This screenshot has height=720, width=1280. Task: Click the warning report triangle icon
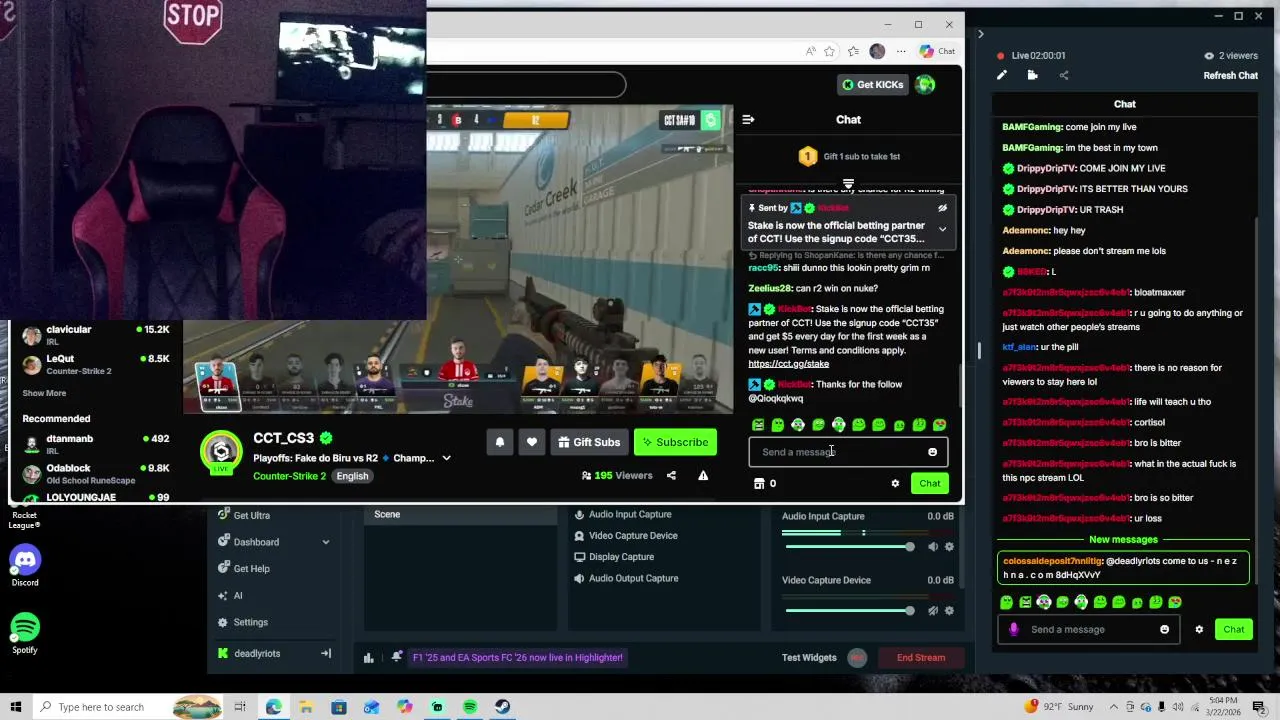pyautogui.click(x=703, y=476)
